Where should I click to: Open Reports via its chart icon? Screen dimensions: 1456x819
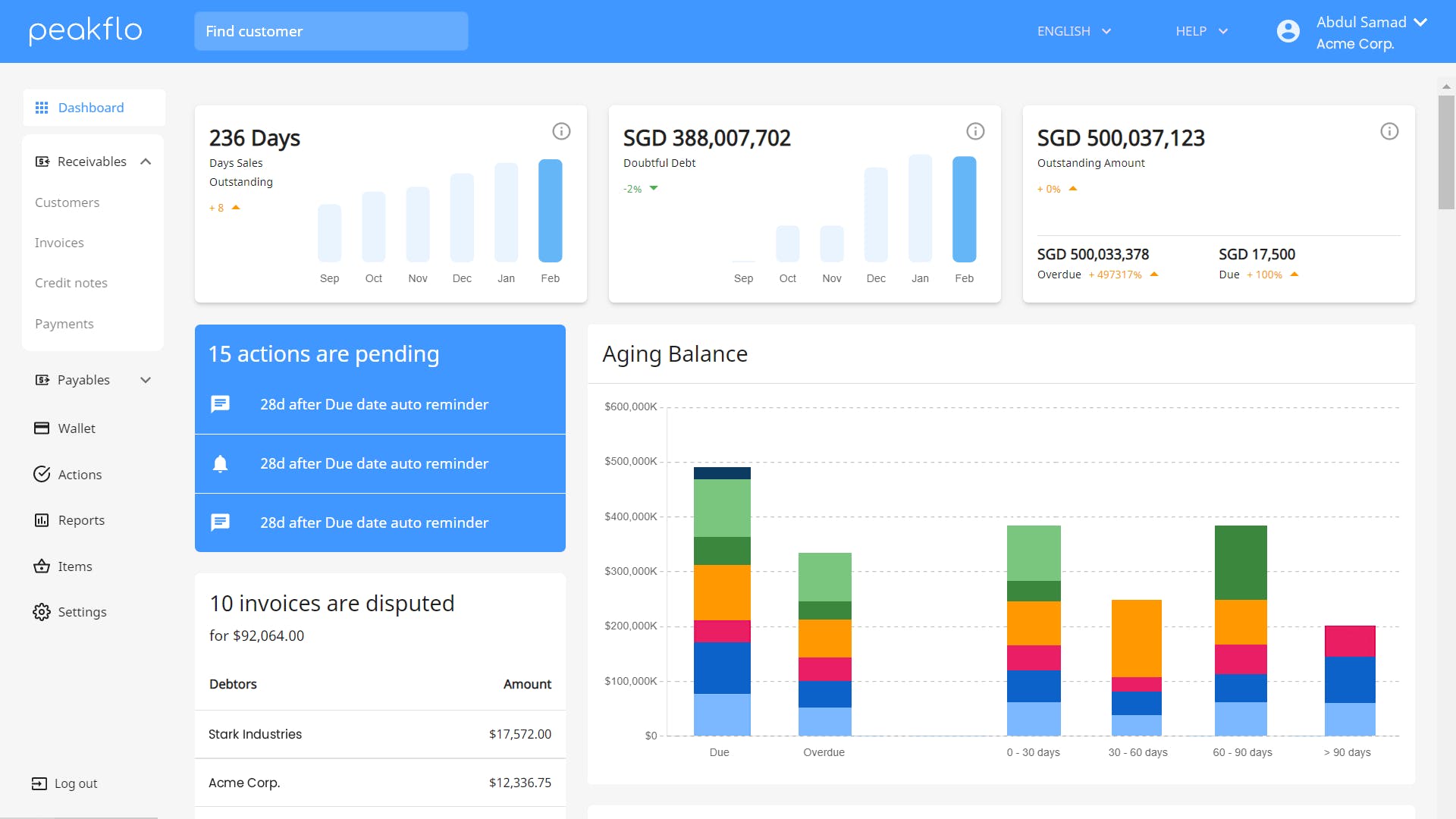[42, 520]
